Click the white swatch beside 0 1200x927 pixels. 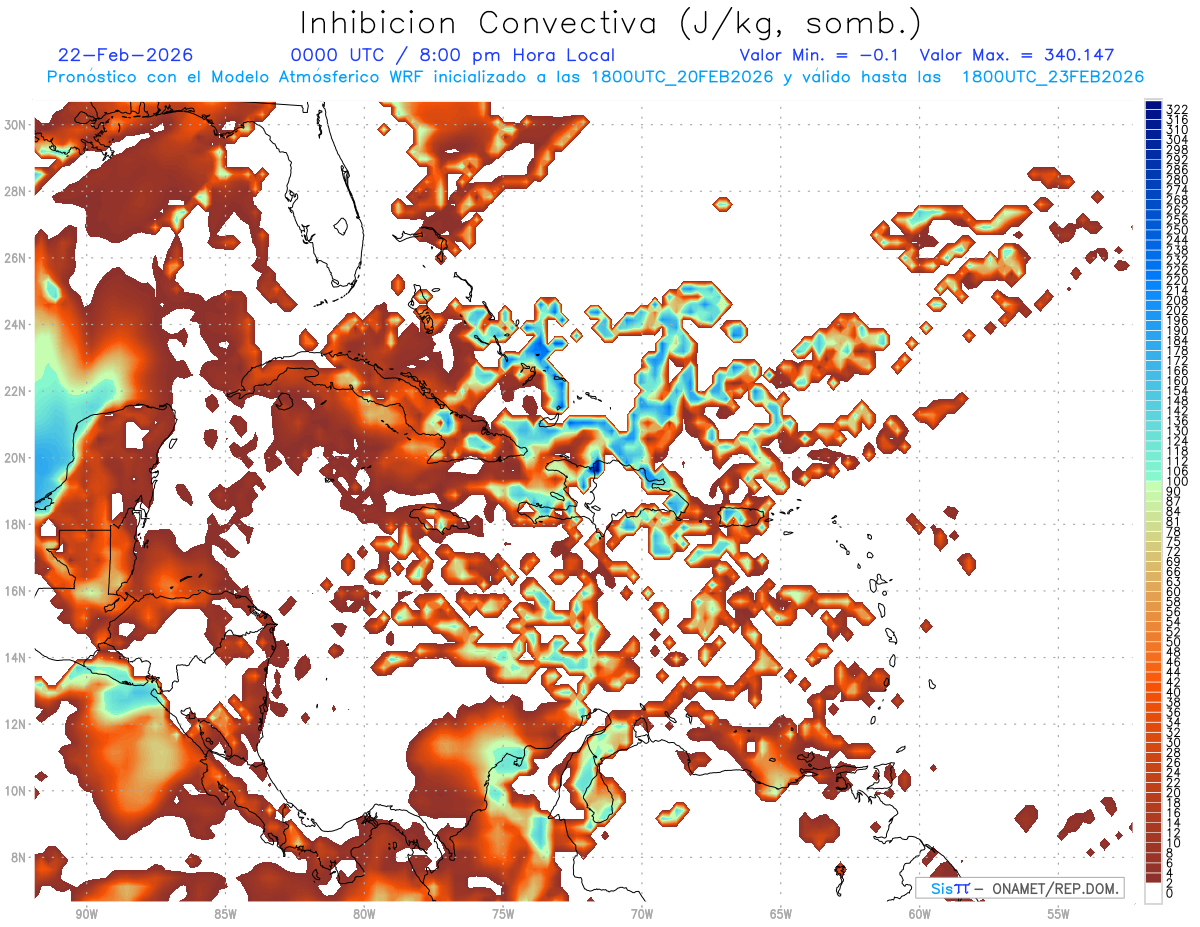point(1153,893)
